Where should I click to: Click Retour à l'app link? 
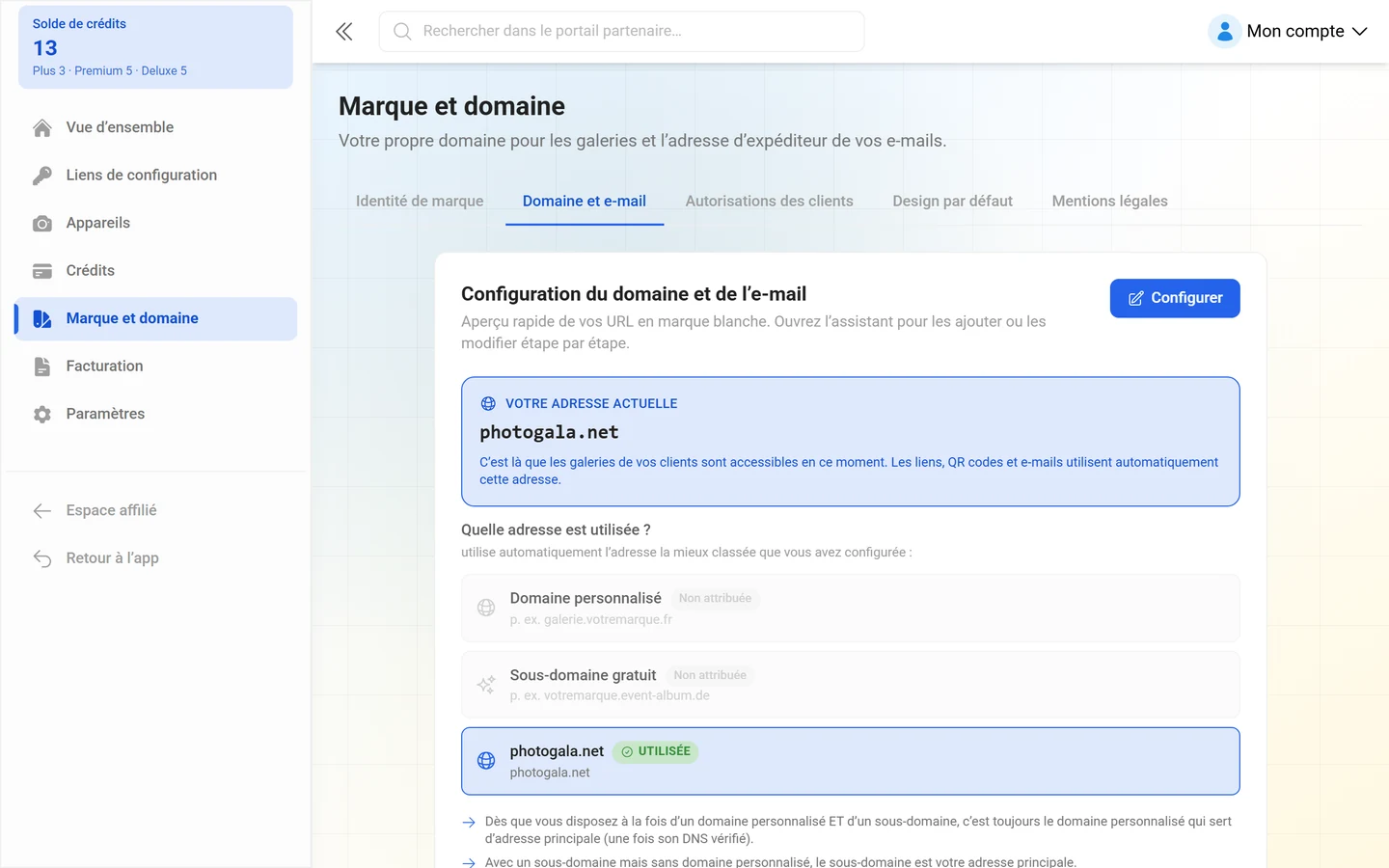point(156,558)
